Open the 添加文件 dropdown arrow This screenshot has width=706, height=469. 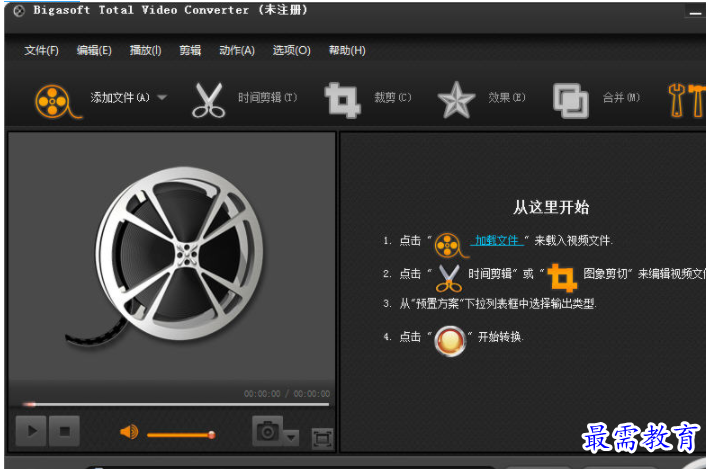click(162, 97)
